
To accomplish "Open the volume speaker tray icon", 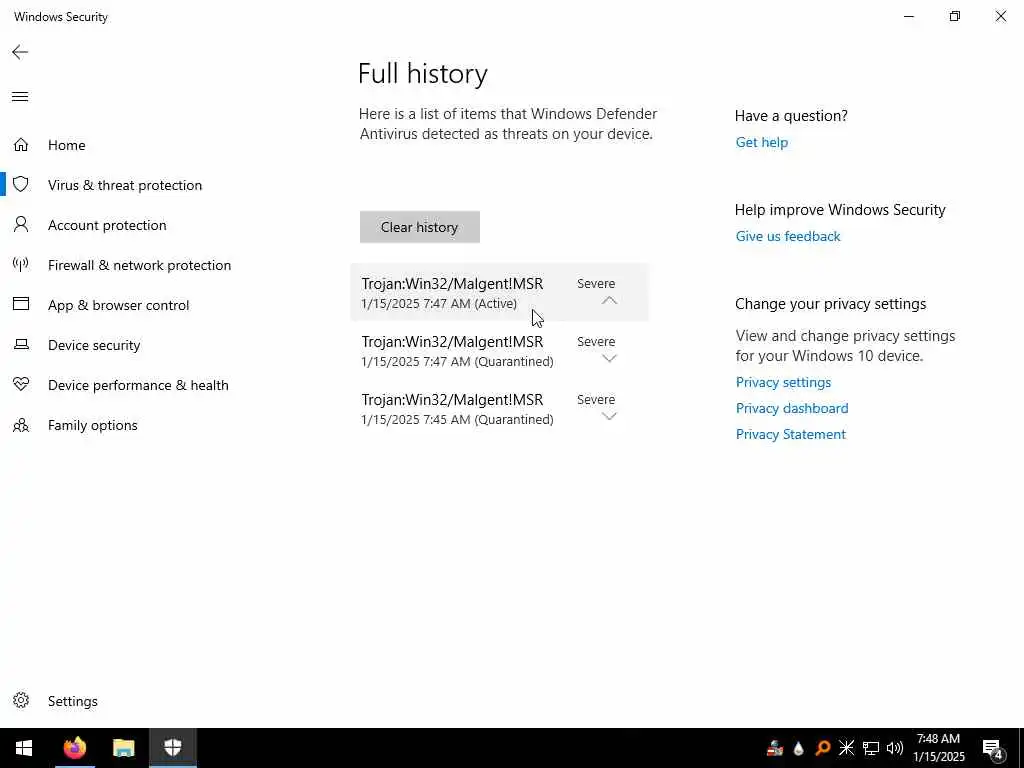I will pyautogui.click(x=895, y=748).
